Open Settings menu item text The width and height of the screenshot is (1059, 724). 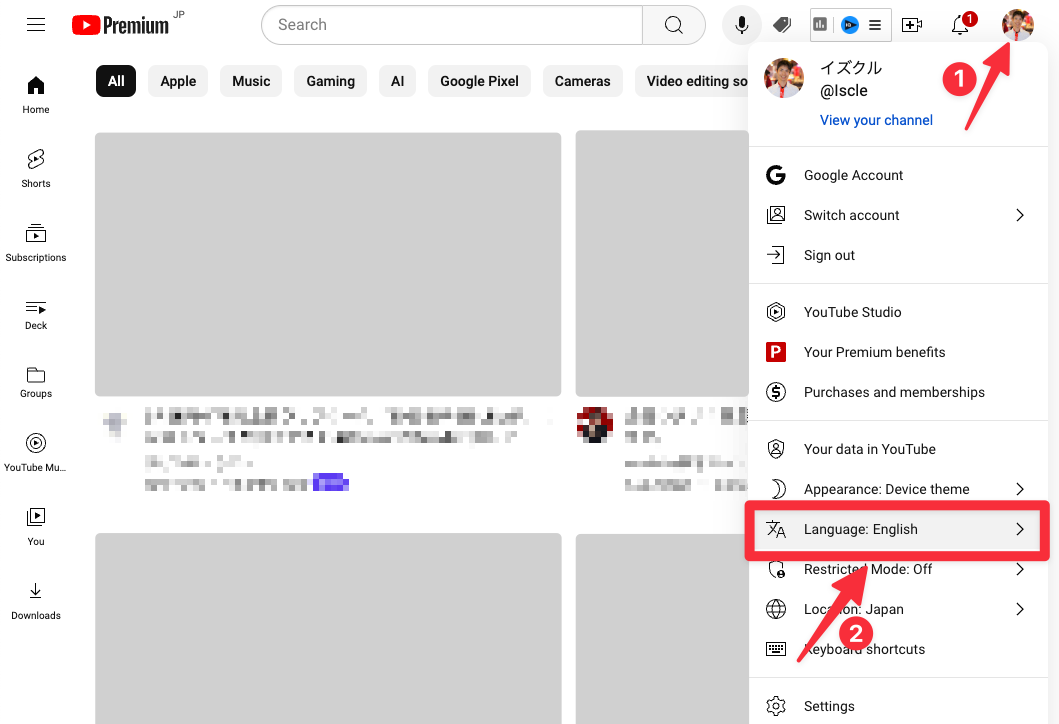(x=829, y=706)
